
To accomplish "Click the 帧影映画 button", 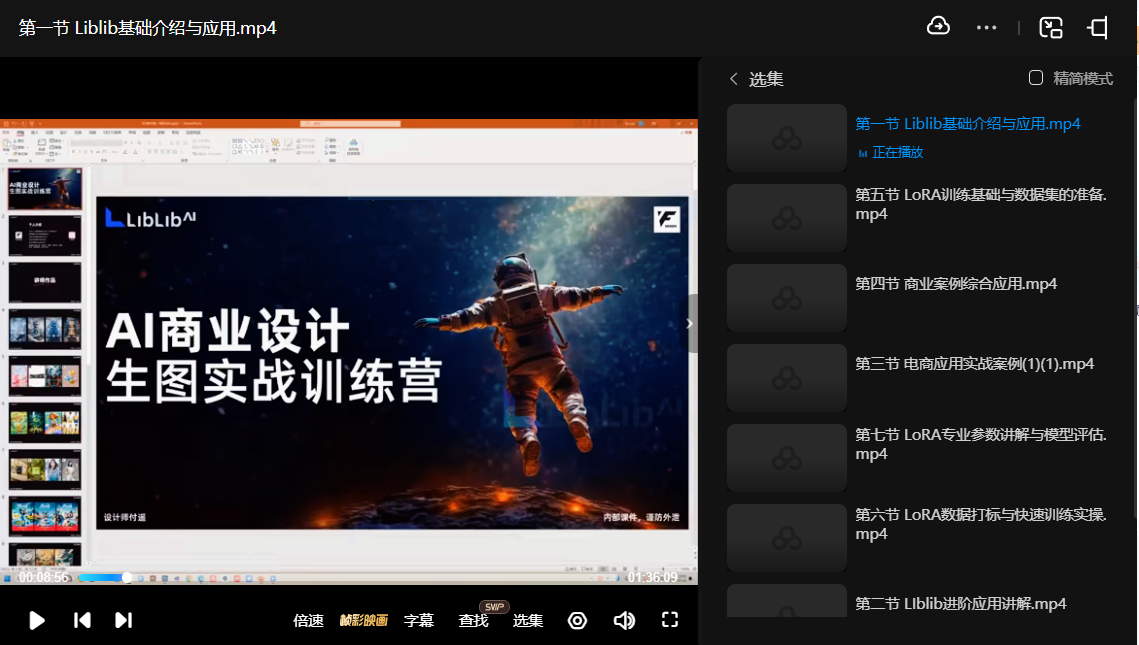I will (364, 620).
